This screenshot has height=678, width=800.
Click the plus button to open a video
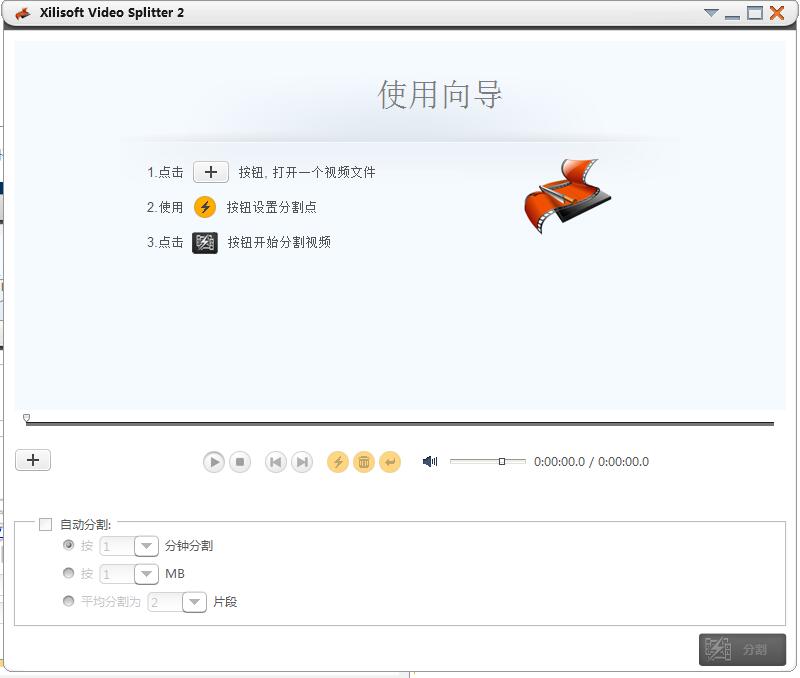coord(32,459)
